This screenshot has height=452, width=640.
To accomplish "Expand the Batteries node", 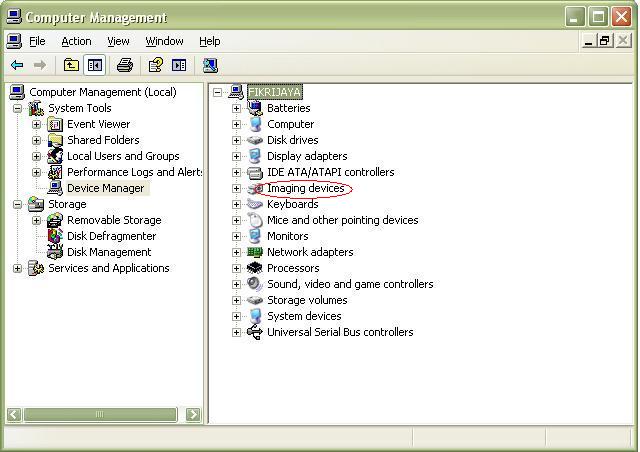I will point(236,108).
